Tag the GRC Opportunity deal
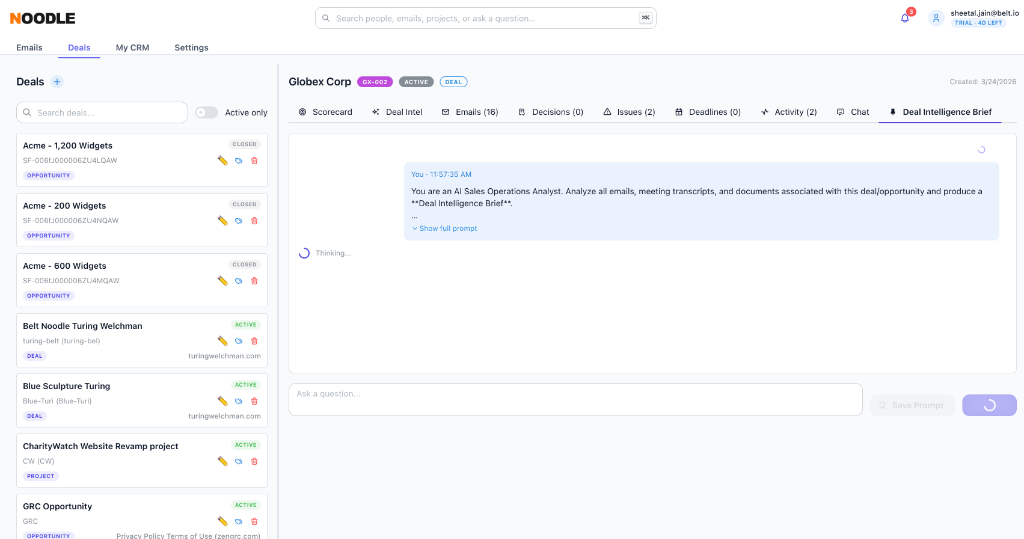The height and width of the screenshot is (539, 1024). coord(238,521)
